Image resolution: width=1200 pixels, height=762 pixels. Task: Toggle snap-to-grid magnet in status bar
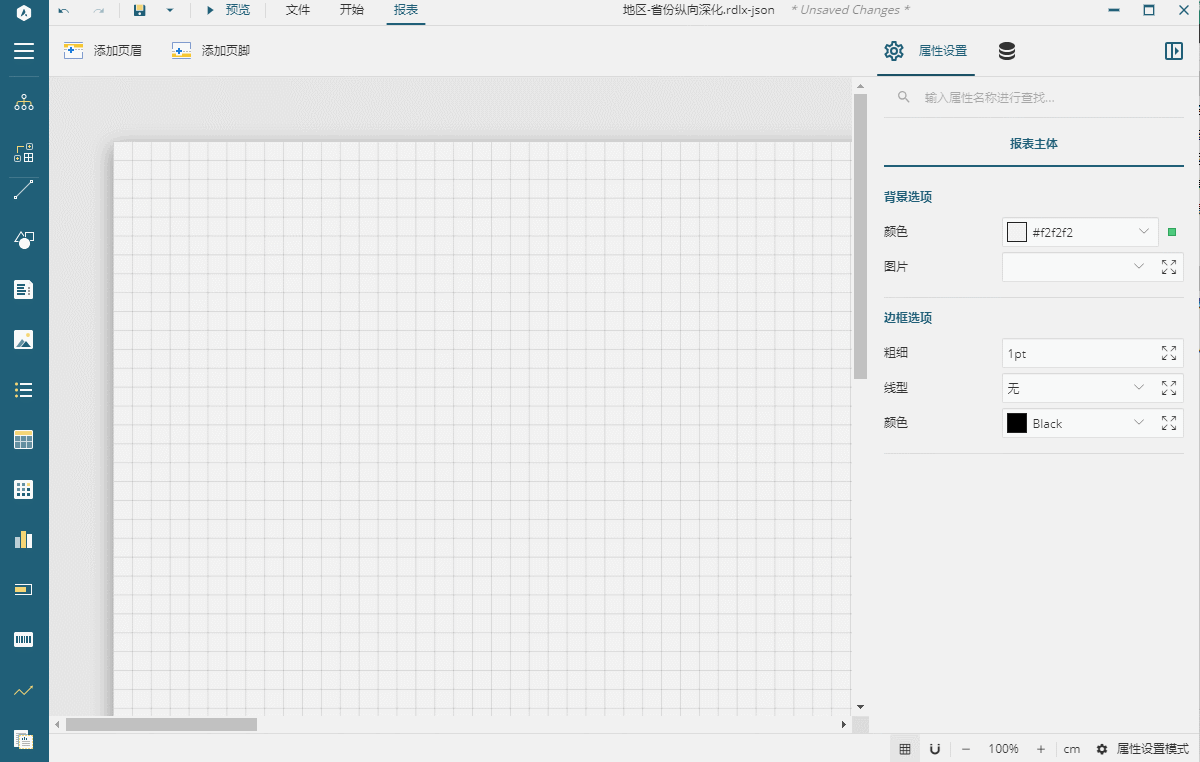click(x=934, y=748)
